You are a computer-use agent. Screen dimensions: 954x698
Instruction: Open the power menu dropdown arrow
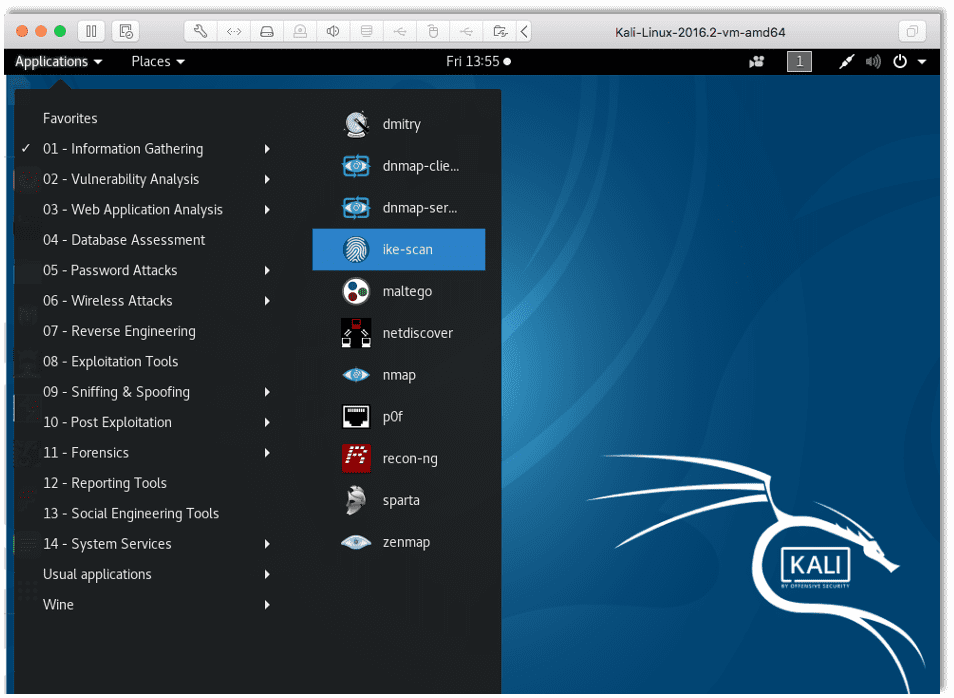pyautogui.click(x=921, y=61)
